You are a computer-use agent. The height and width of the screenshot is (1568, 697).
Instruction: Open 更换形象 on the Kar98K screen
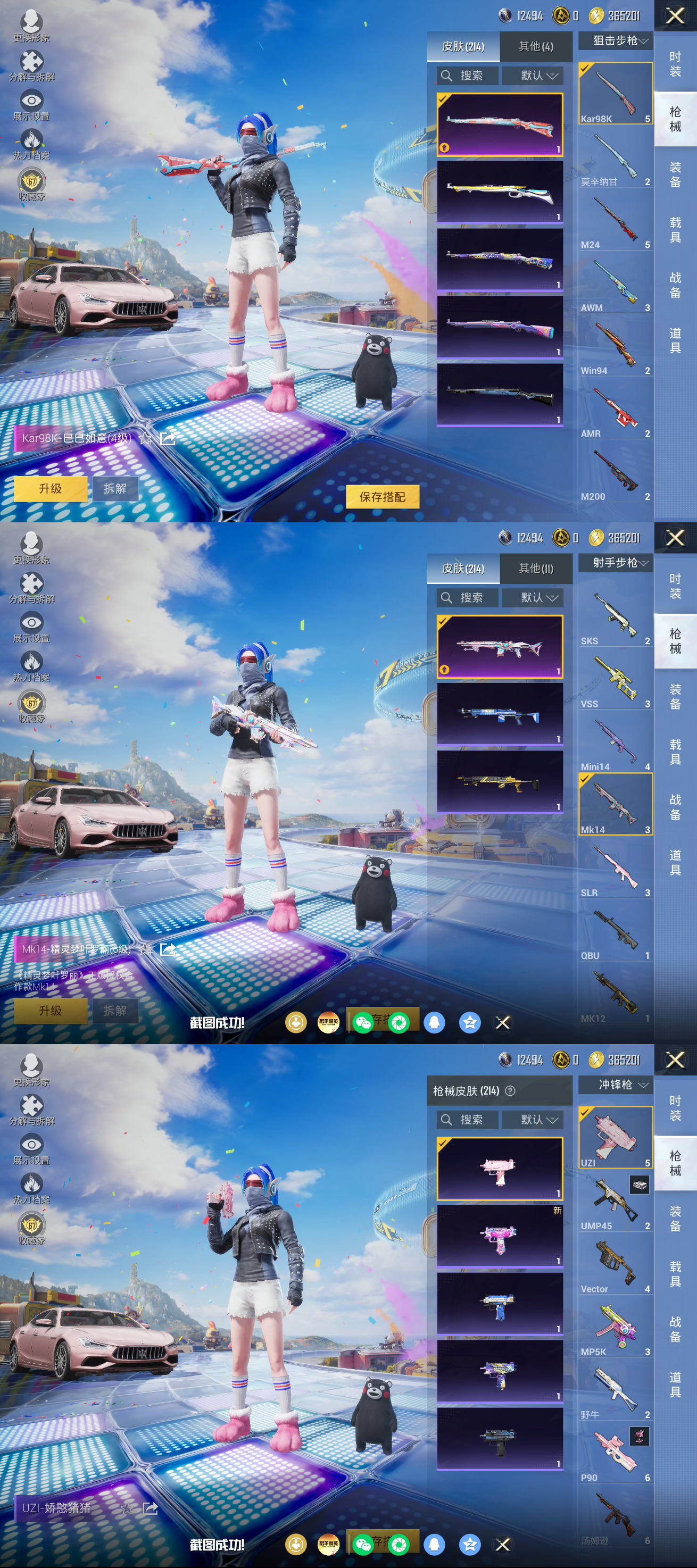(x=31, y=26)
